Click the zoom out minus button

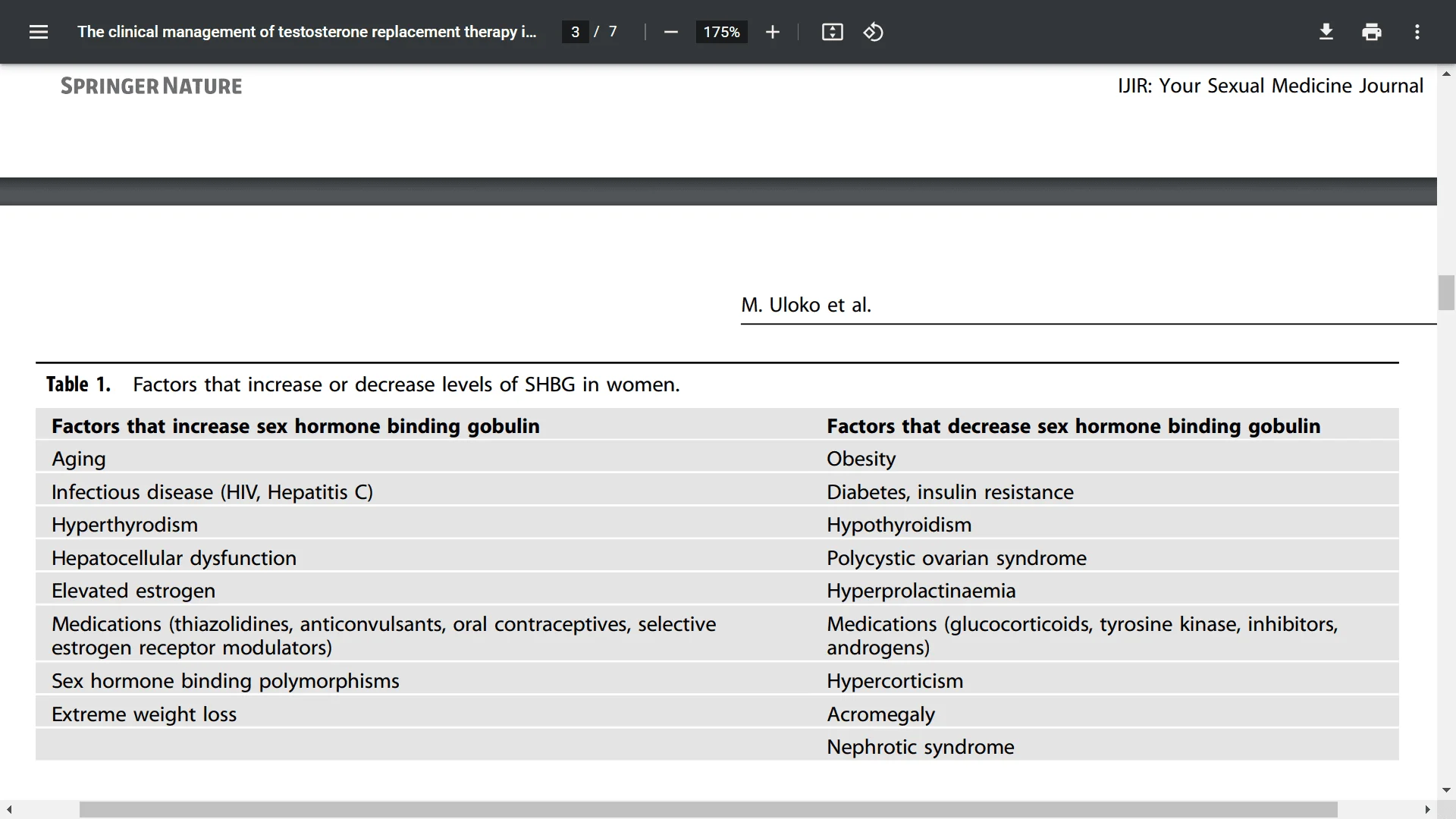670,32
